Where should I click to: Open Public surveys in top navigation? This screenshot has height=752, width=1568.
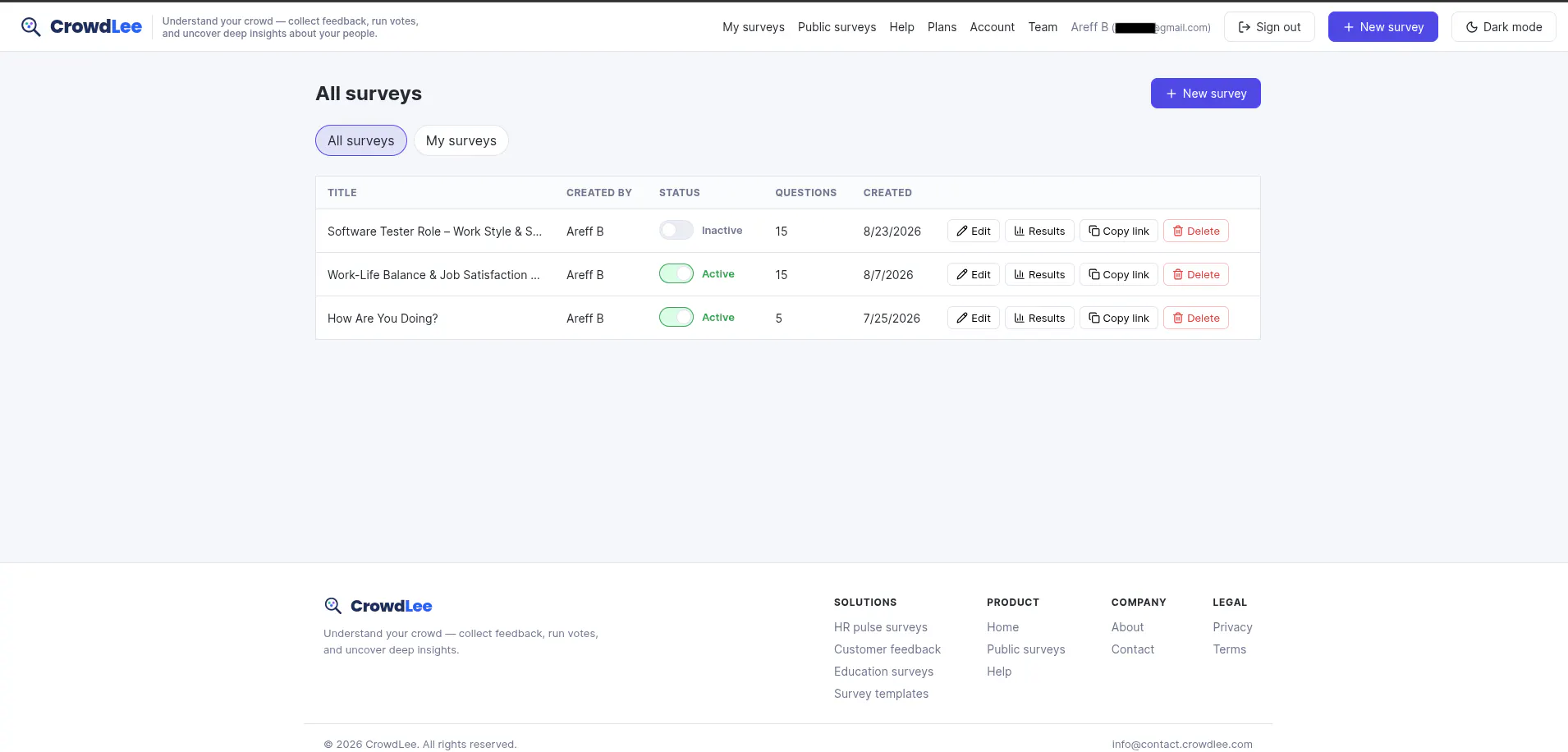pos(837,27)
